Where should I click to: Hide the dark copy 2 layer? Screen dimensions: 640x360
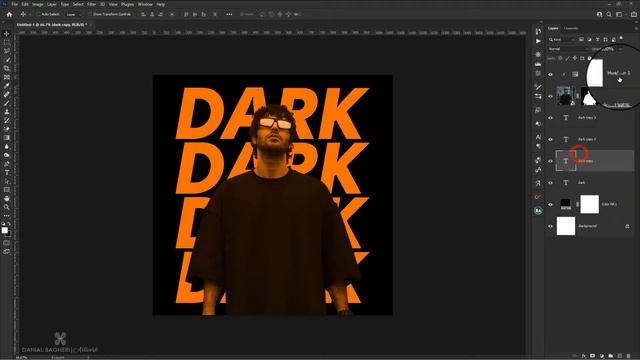pyautogui.click(x=550, y=139)
